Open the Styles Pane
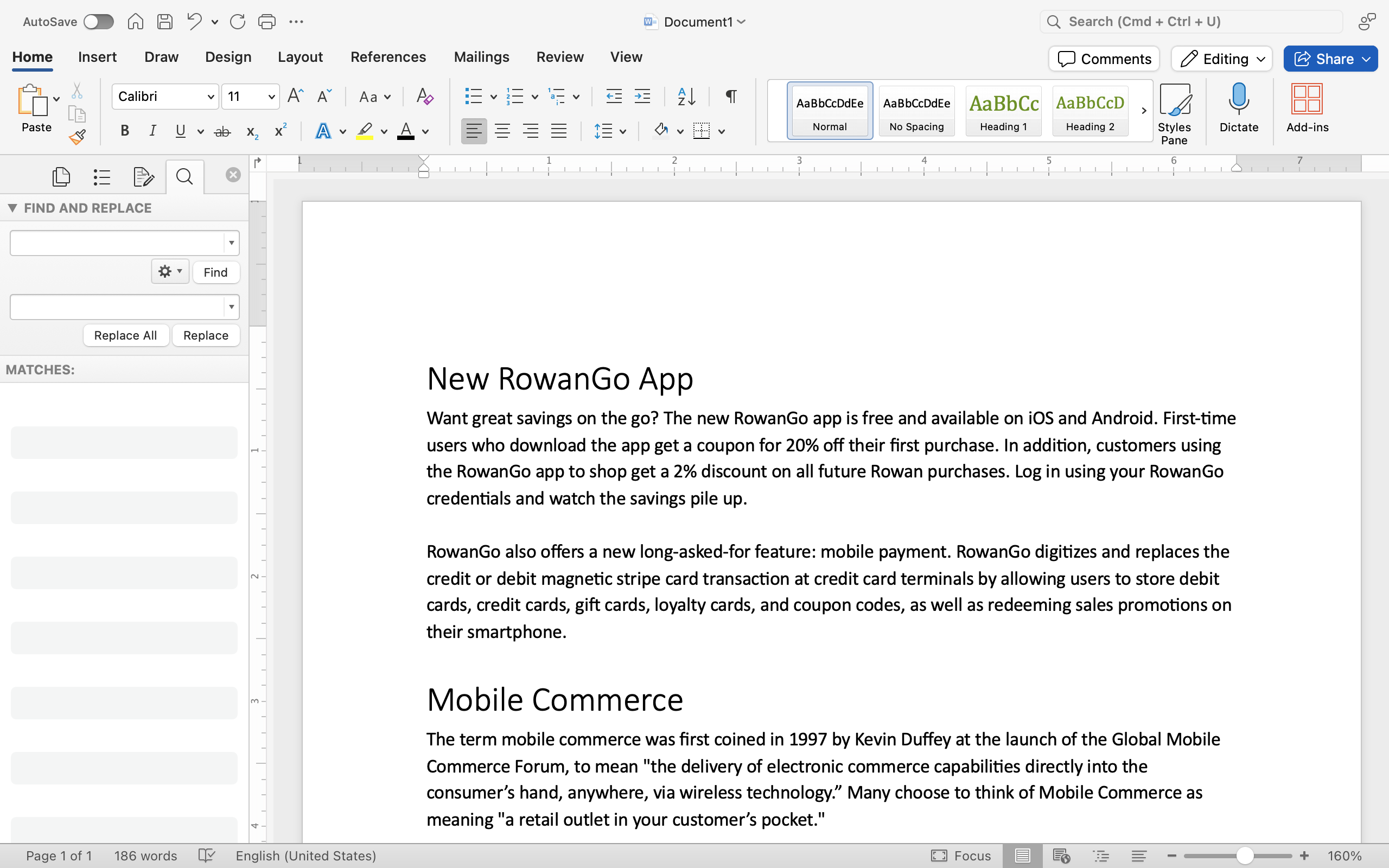This screenshot has height=868, width=1389. (x=1174, y=114)
